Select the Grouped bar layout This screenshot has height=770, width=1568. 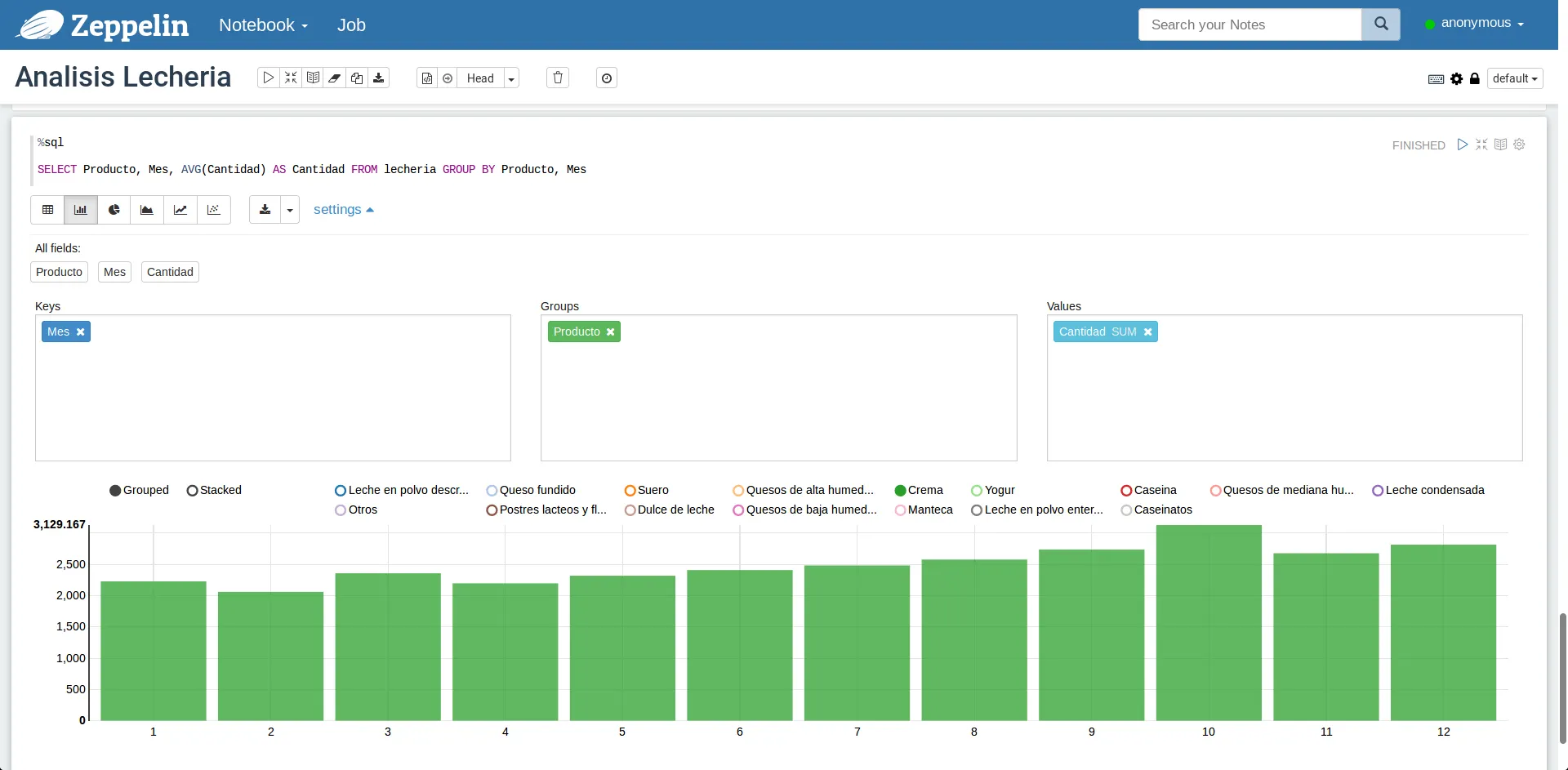point(140,490)
